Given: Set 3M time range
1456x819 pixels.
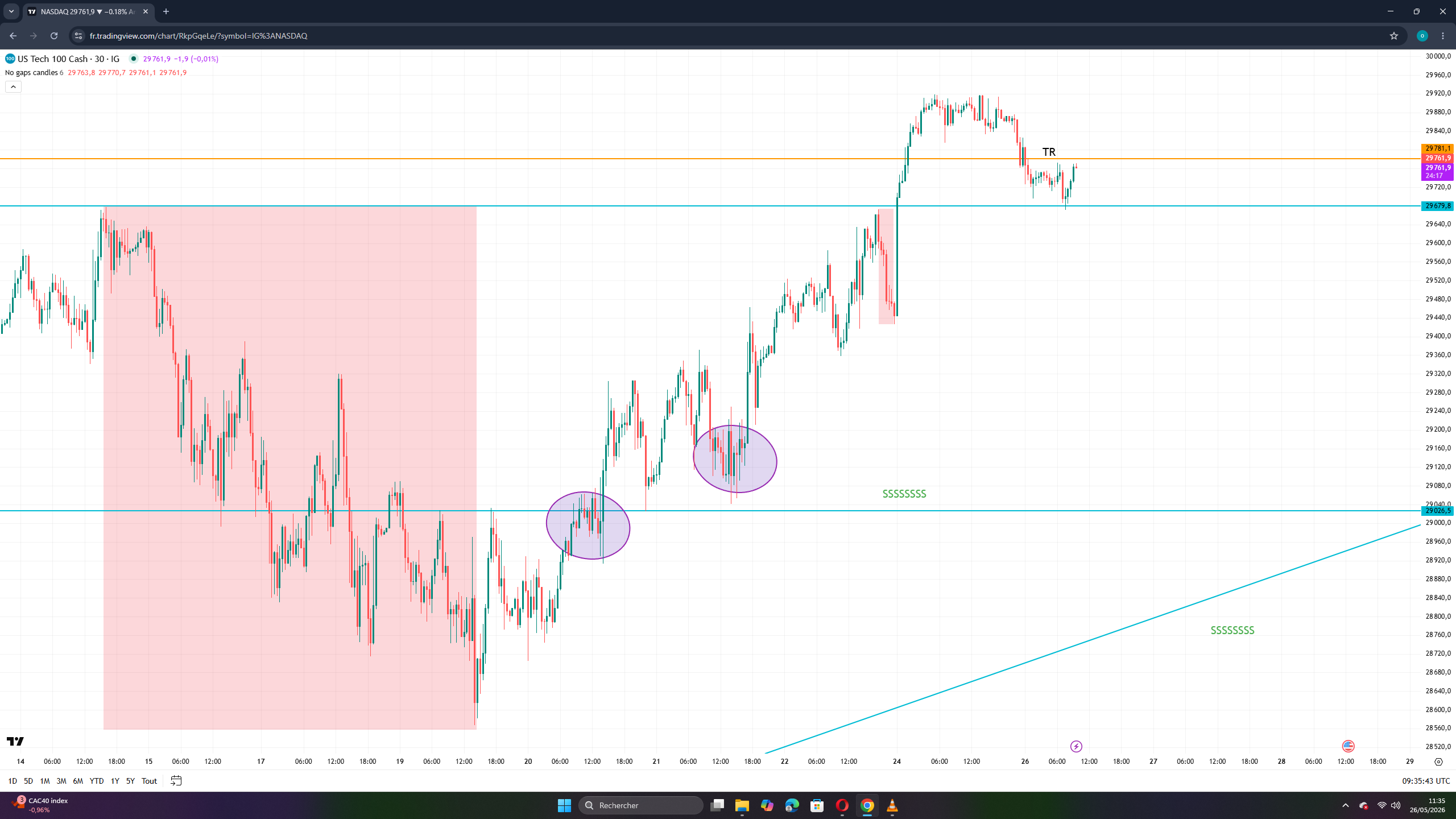Looking at the screenshot, I should tap(61, 781).
